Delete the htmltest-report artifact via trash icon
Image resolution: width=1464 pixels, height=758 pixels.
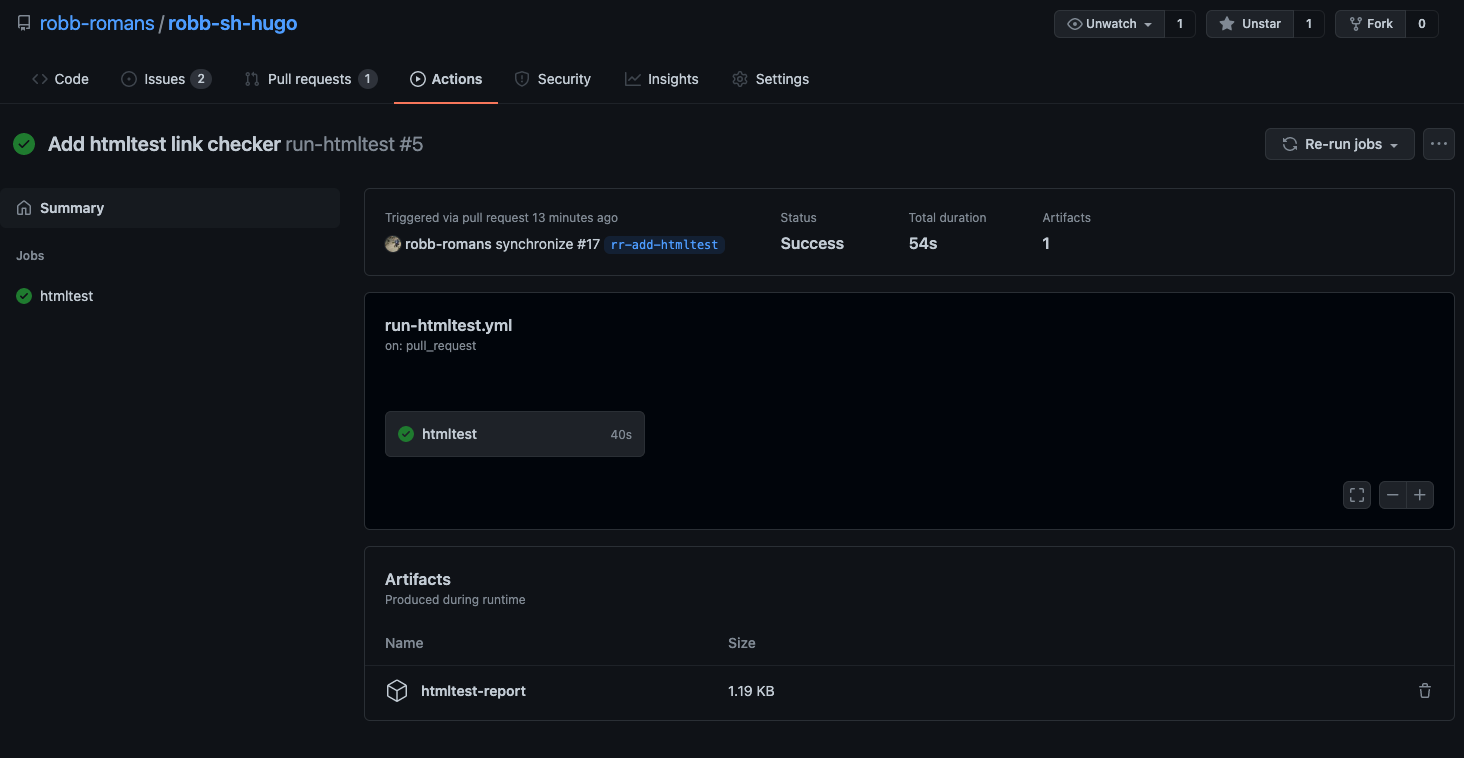1424,690
